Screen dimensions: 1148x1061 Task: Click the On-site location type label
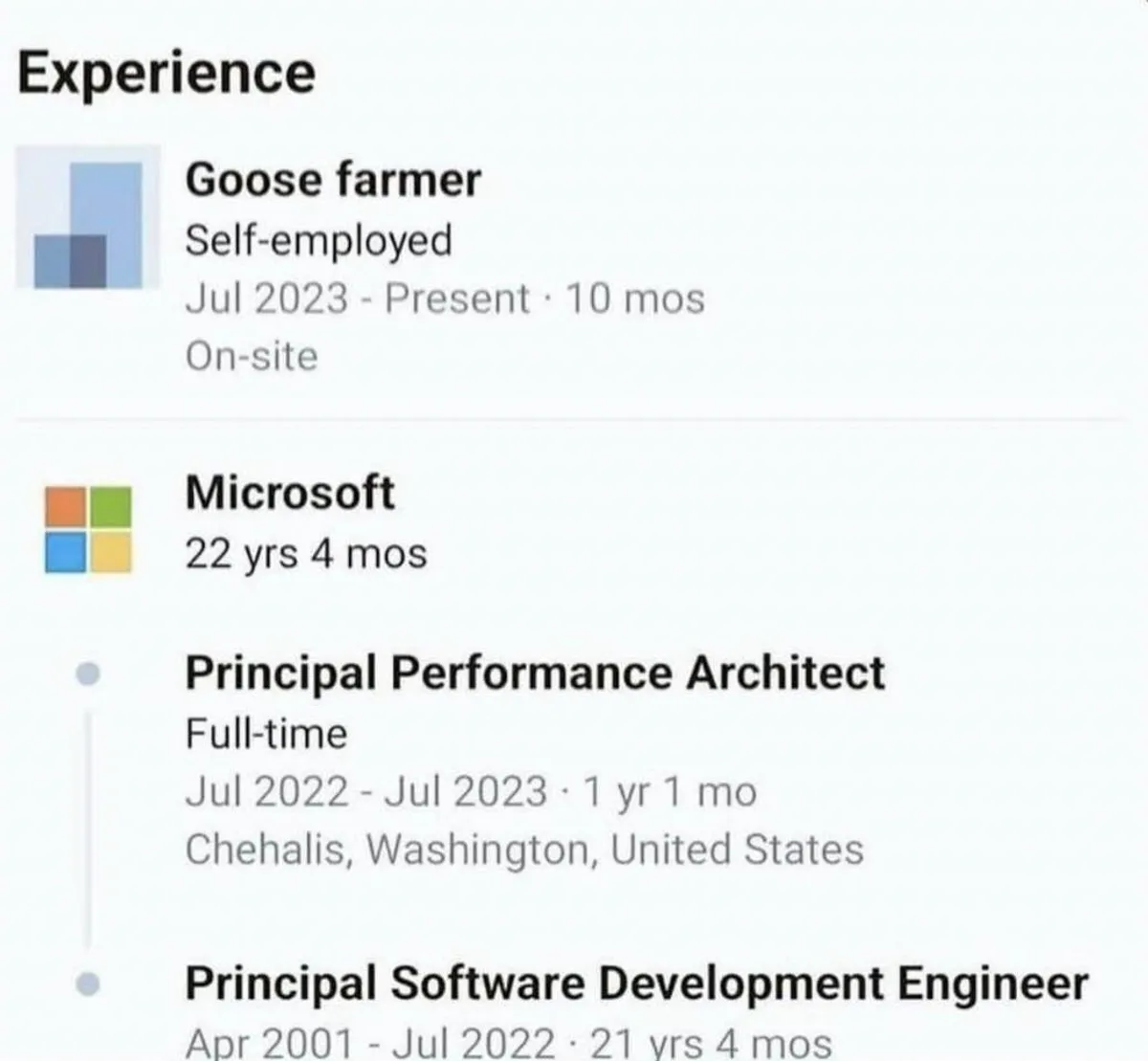251,356
